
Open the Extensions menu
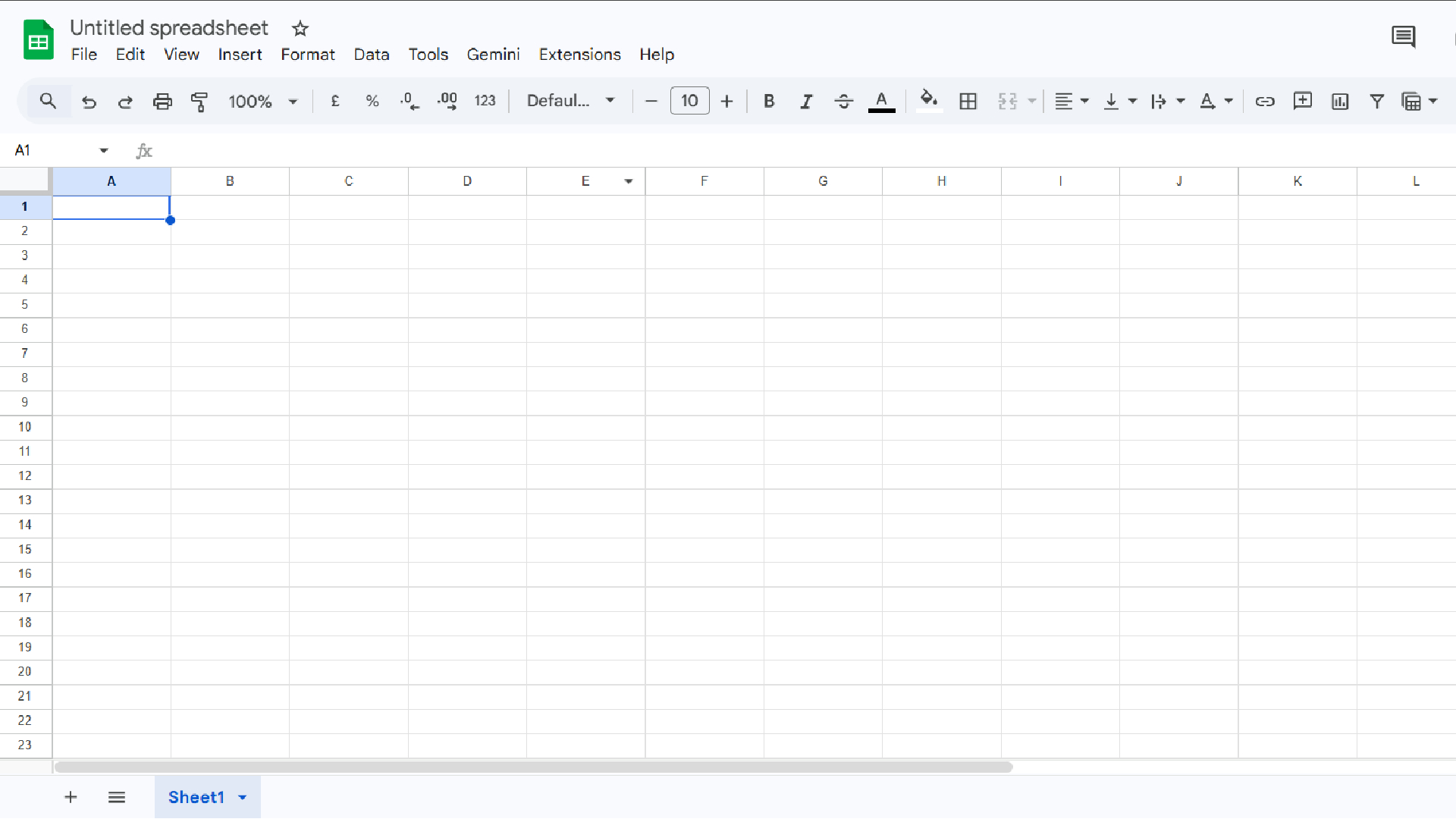(579, 54)
